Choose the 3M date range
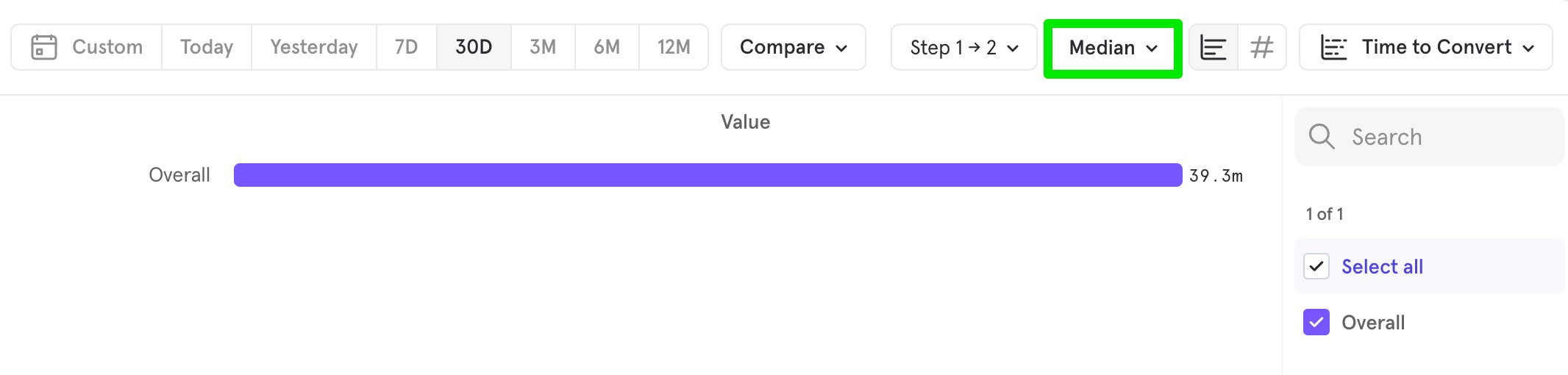The image size is (1568, 375). coord(543,47)
